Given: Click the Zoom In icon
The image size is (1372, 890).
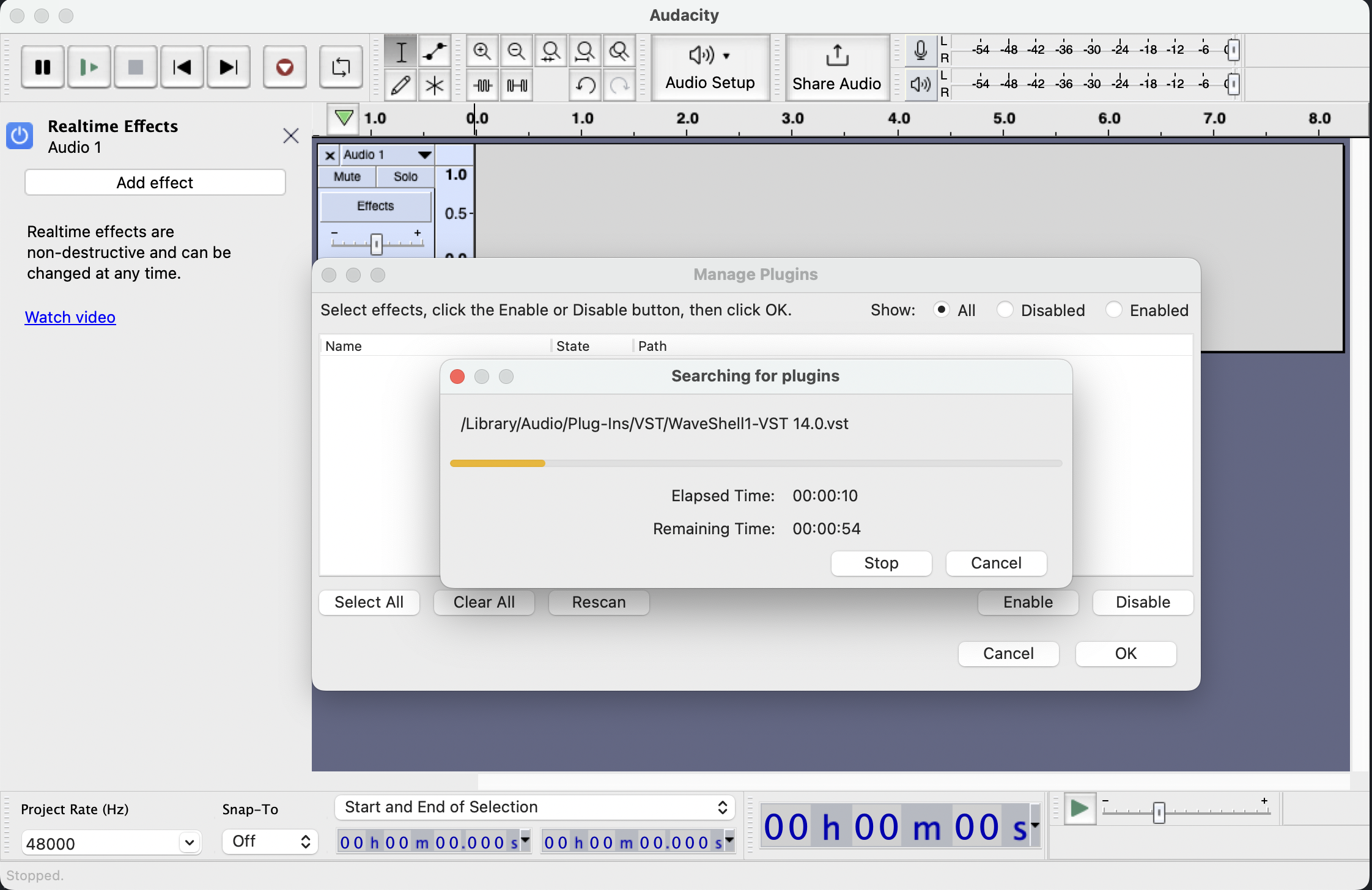Looking at the screenshot, I should [481, 51].
